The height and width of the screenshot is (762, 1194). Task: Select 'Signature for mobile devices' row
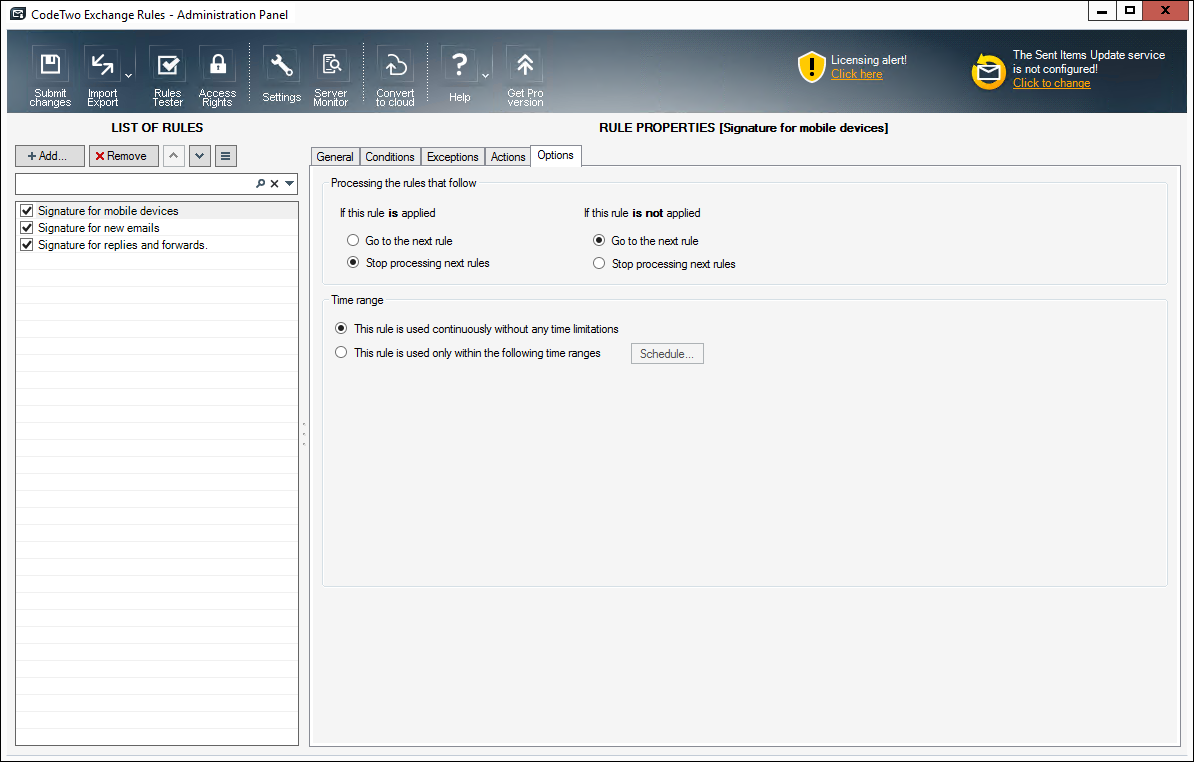[x=157, y=211]
